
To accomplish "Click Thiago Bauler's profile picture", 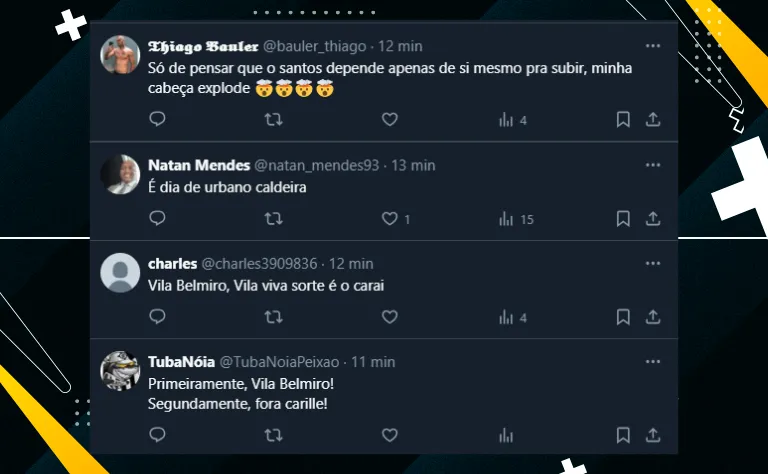I will click(121, 55).
